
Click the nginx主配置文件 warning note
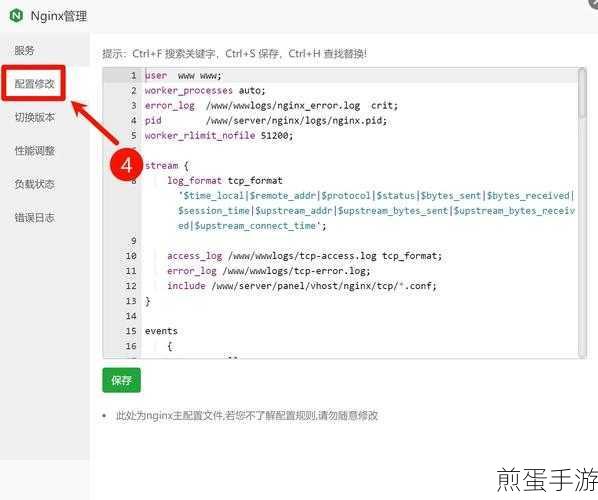point(246,415)
